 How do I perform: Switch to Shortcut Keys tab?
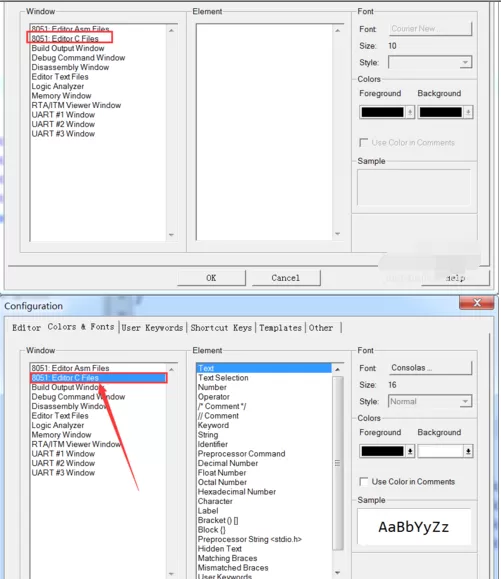tap(221, 328)
